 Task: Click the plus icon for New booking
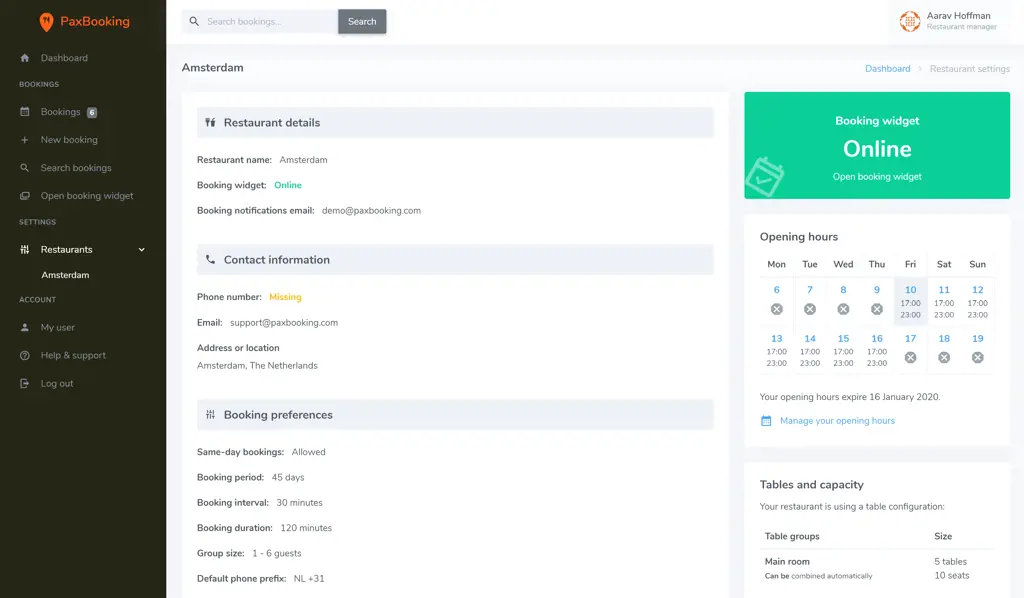[25, 140]
